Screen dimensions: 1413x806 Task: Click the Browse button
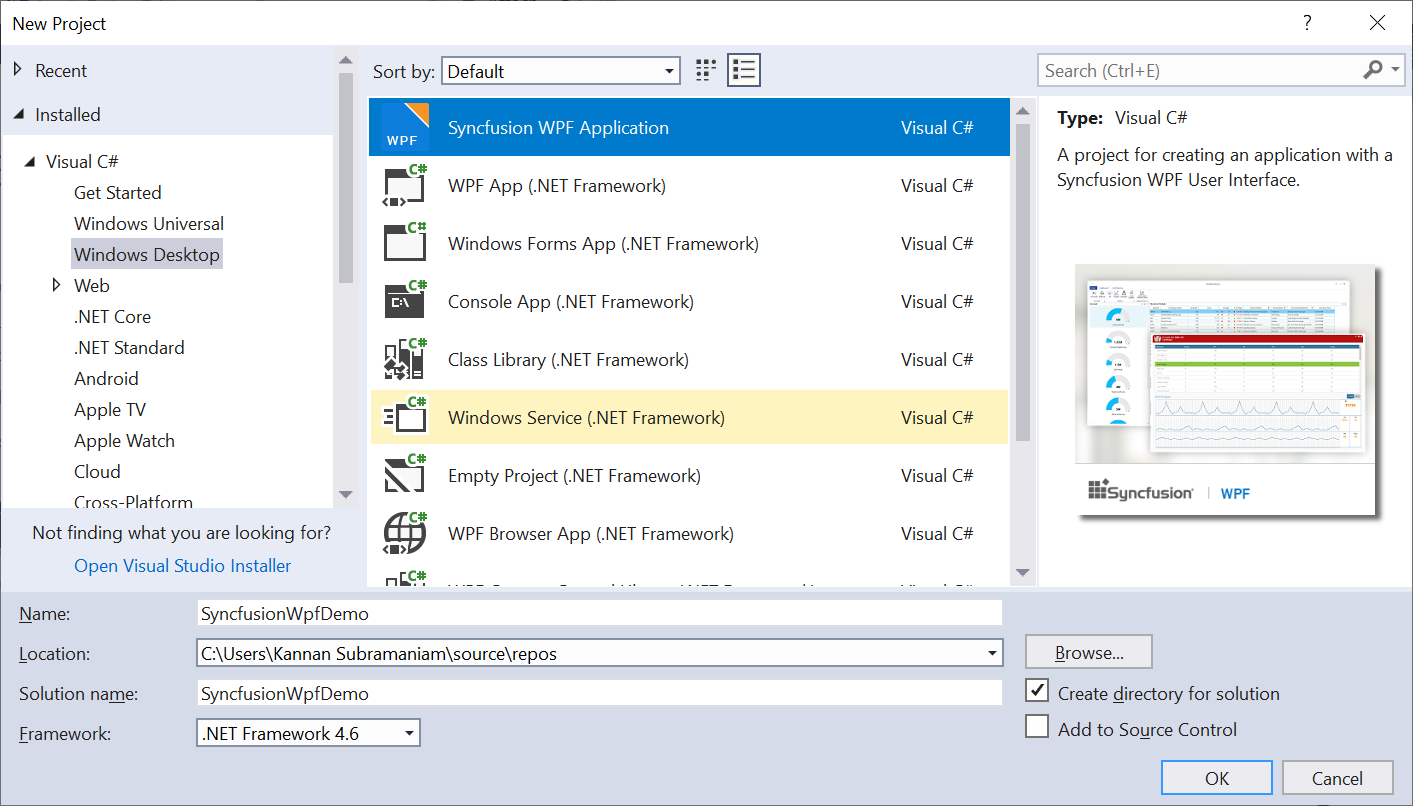click(x=1089, y=653)
